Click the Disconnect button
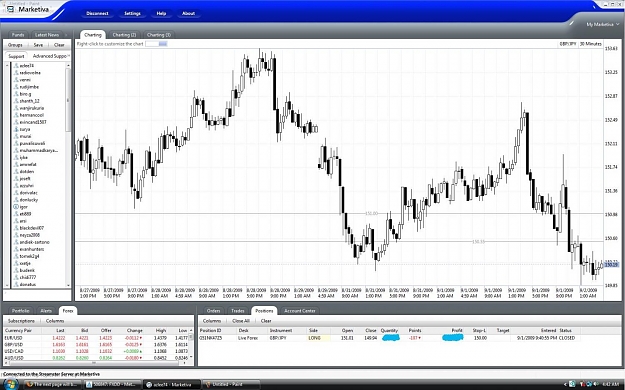 pos(97,14)
